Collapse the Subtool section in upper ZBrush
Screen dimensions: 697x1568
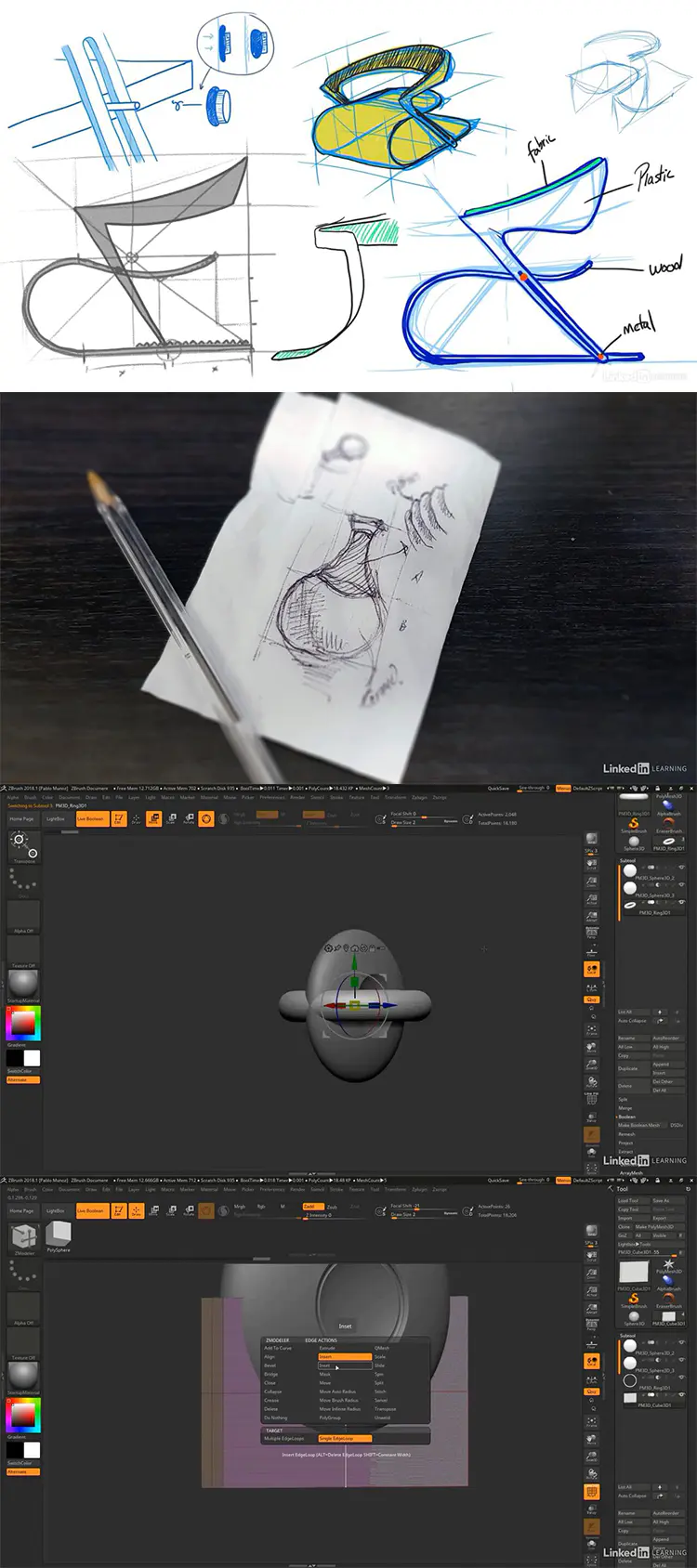(627, 860)
